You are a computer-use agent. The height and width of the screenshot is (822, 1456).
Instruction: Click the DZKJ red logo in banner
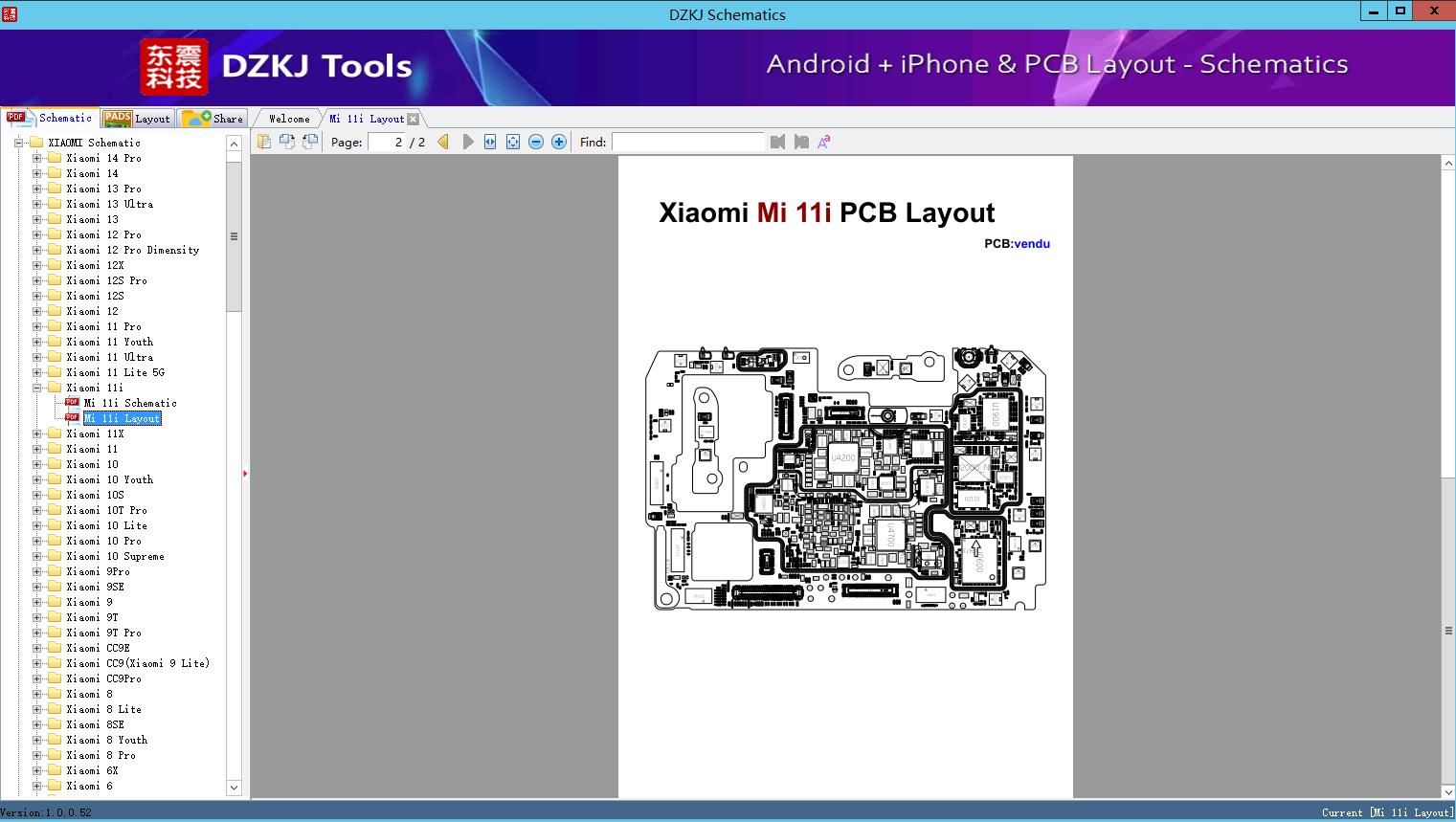click(x=174, y=67)
